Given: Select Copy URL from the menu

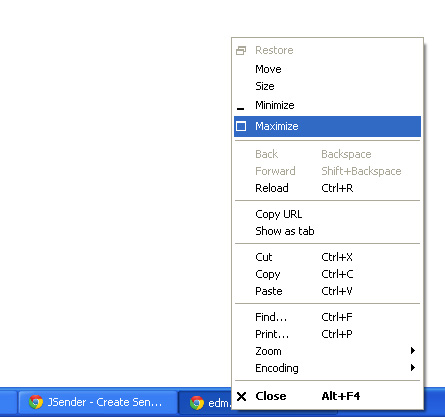Looking at the screenshot, I should tap(327, 214).
